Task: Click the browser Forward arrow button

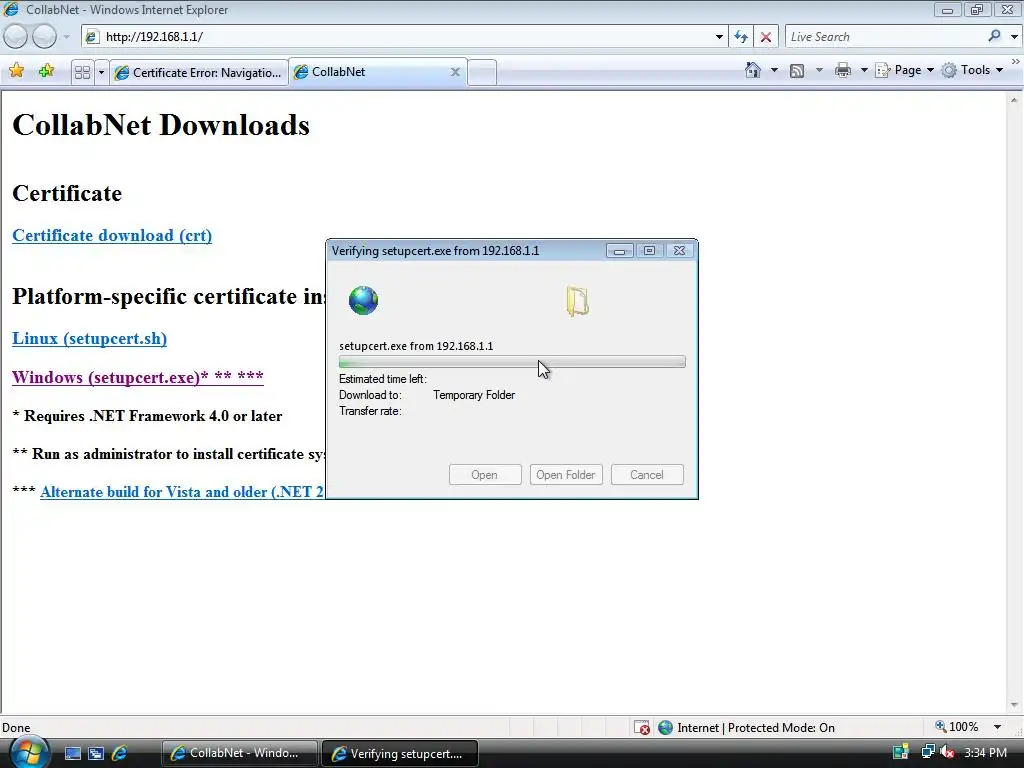Action: coord(44,37)
